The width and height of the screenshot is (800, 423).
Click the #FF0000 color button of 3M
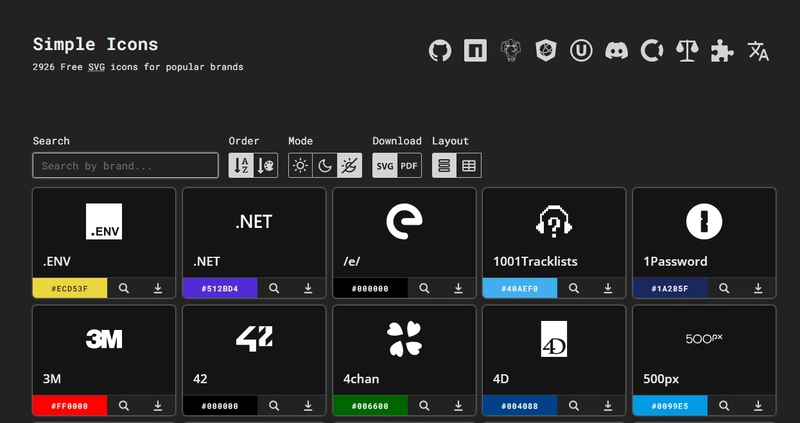pos(70,406)
